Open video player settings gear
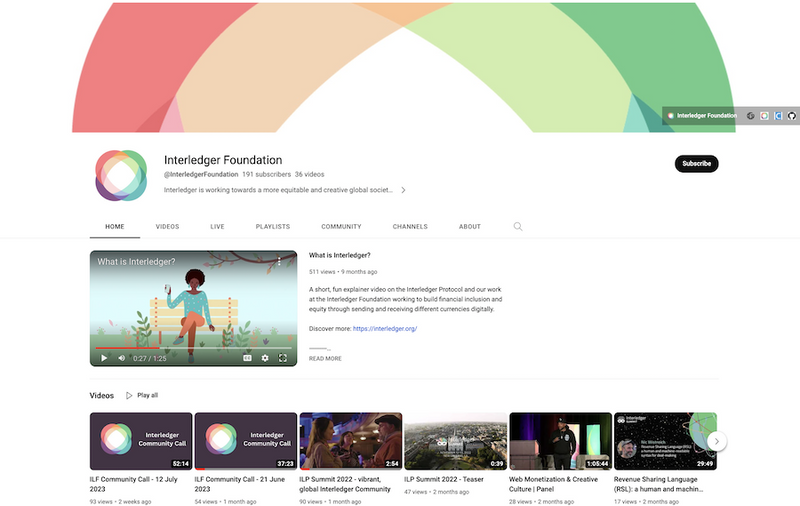The height and width of the screenshot is (506, 800). tap(265, 357)
